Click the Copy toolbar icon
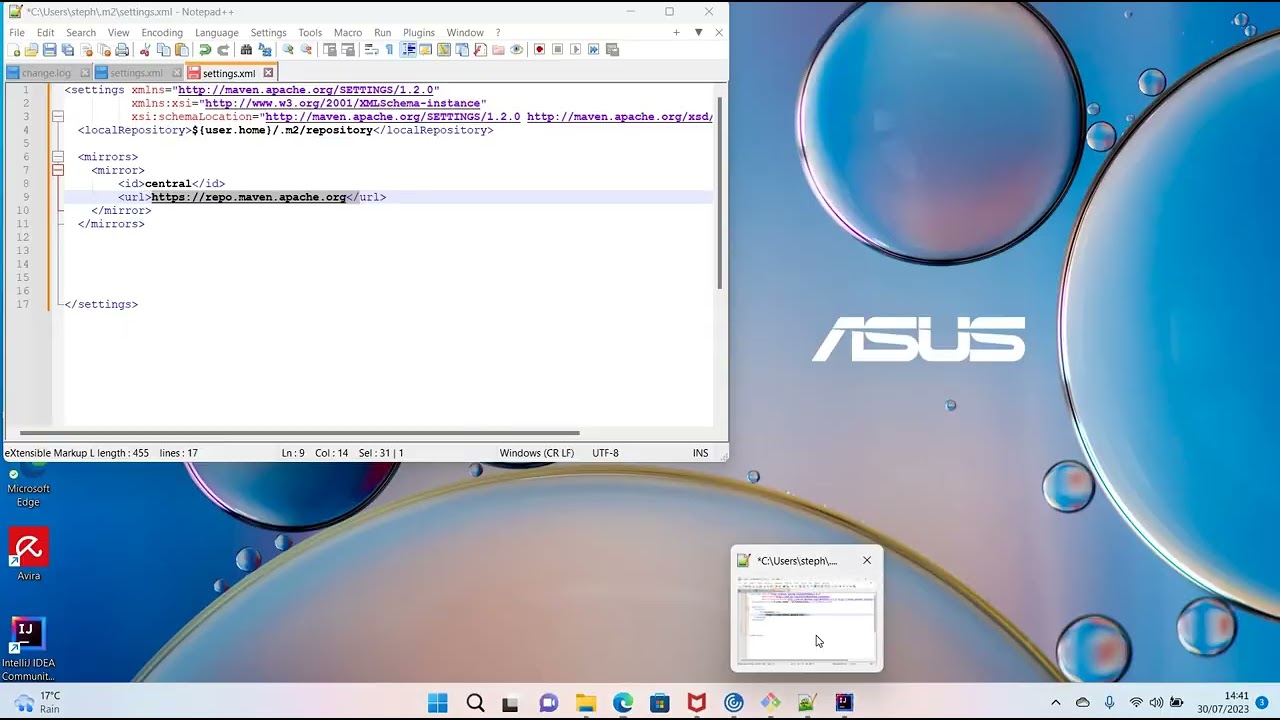Viewport: 1280px width, 720px height. coord(163,49)
